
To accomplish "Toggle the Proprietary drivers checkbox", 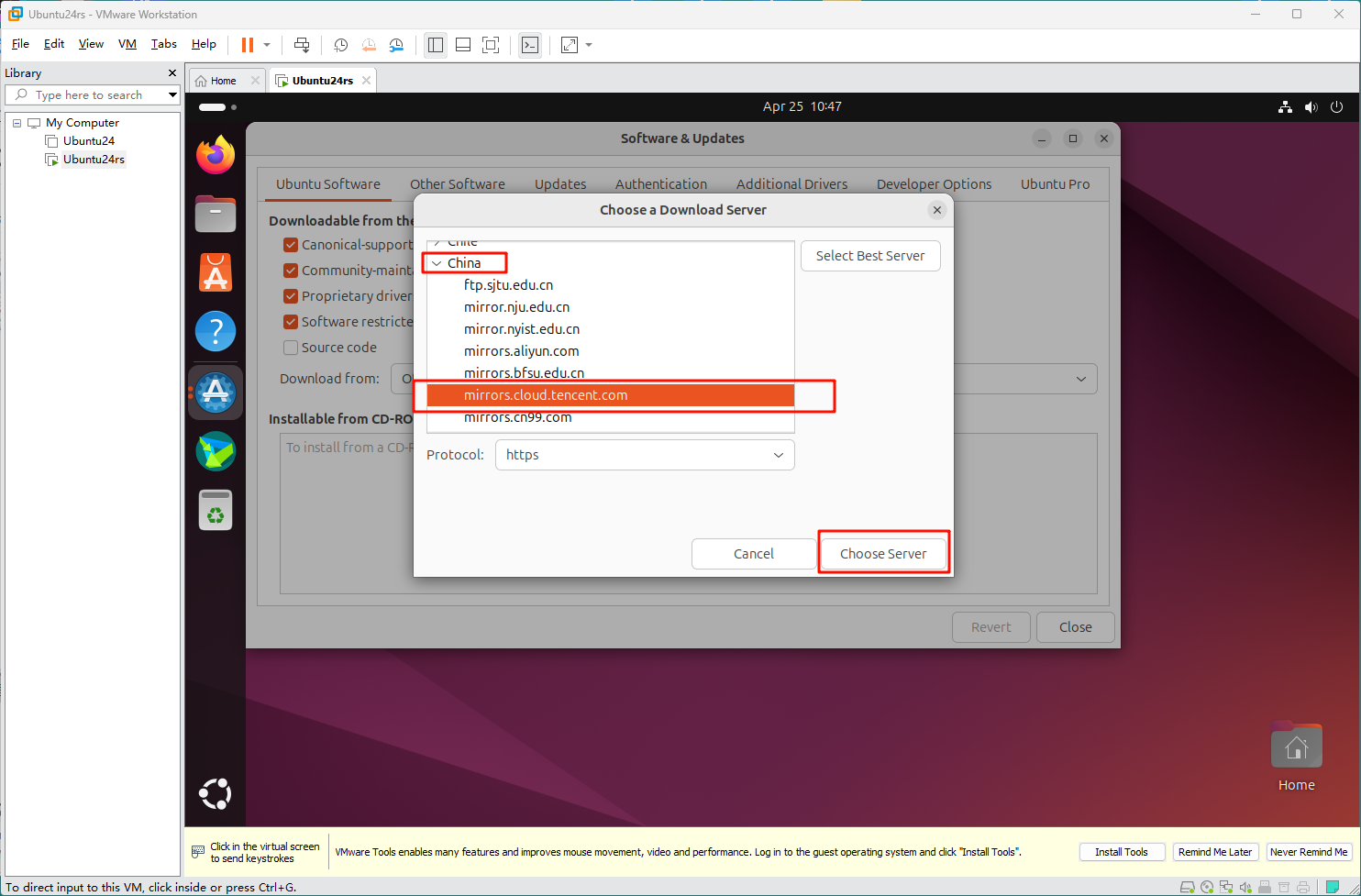I will (291, 296).
